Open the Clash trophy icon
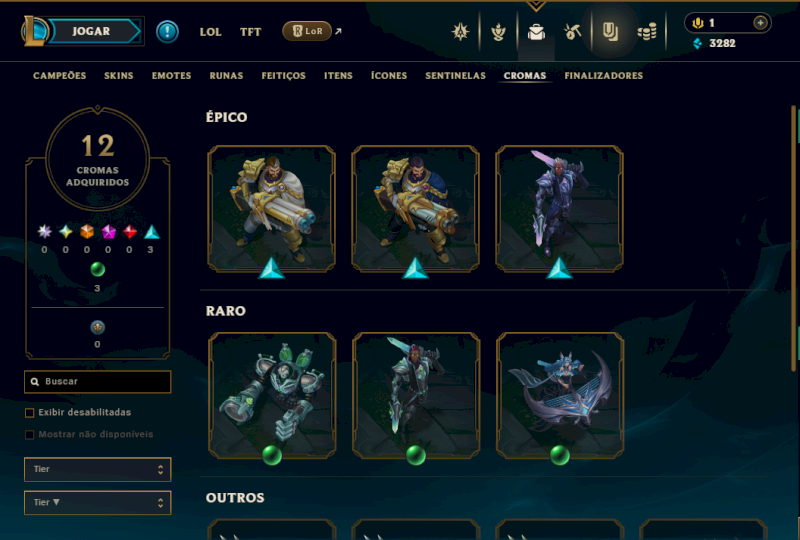Screen dimensions: 800x540 coord(498,32)
